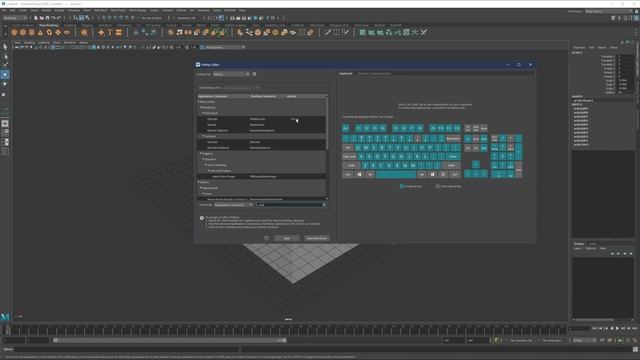Click the first layer icon in Layer Editor

pos(612,253)
